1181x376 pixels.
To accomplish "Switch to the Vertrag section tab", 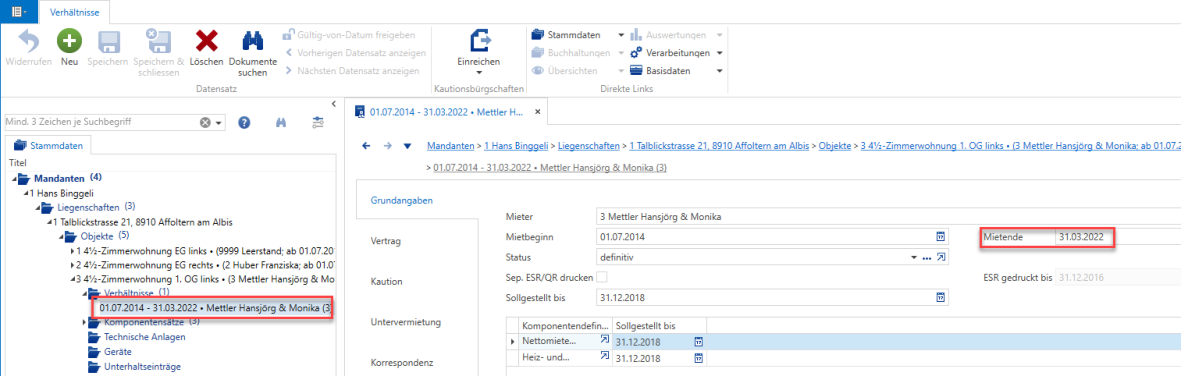I will (386, 241).
